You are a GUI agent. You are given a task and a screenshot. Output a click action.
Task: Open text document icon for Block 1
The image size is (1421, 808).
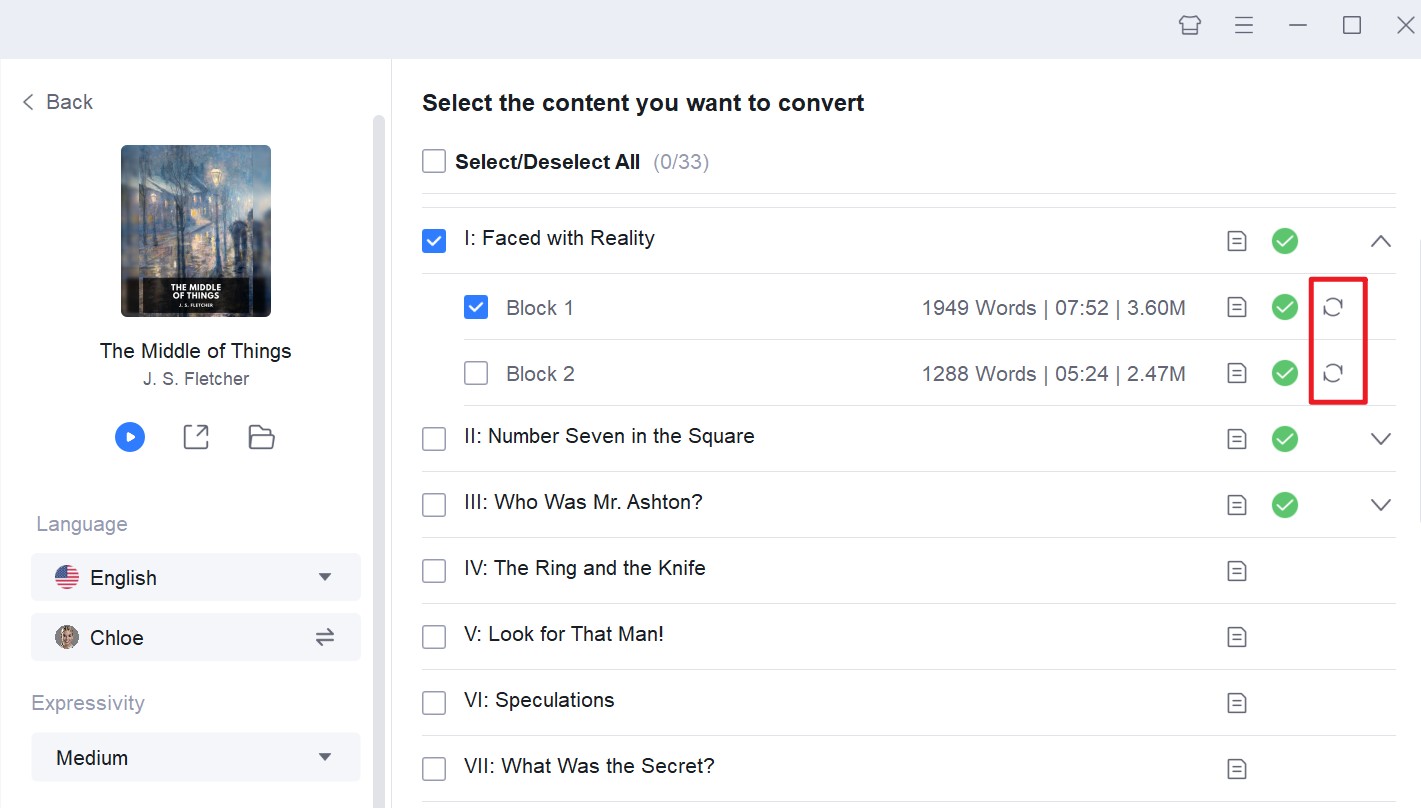click(1237, 308)
